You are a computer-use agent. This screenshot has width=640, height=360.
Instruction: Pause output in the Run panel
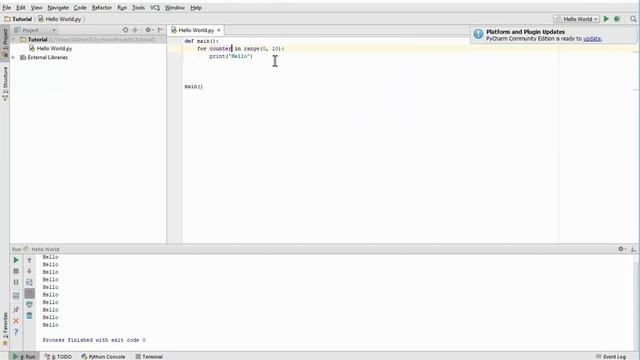16,282
